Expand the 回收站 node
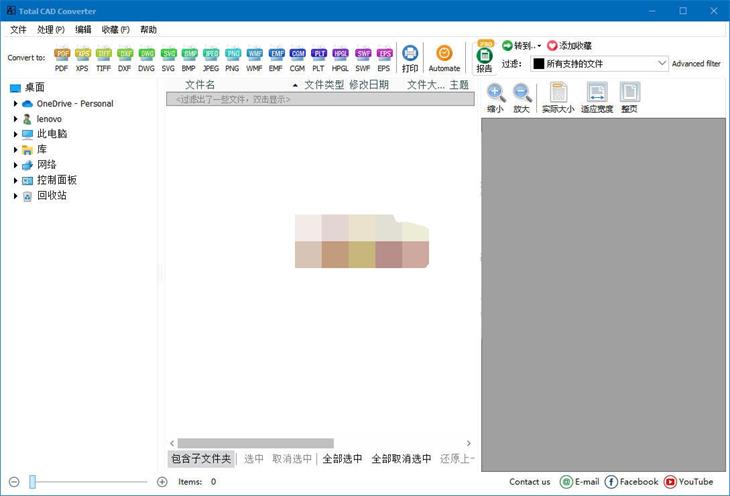This screenshot has height=496, width=730. click(x=15, y=196)
